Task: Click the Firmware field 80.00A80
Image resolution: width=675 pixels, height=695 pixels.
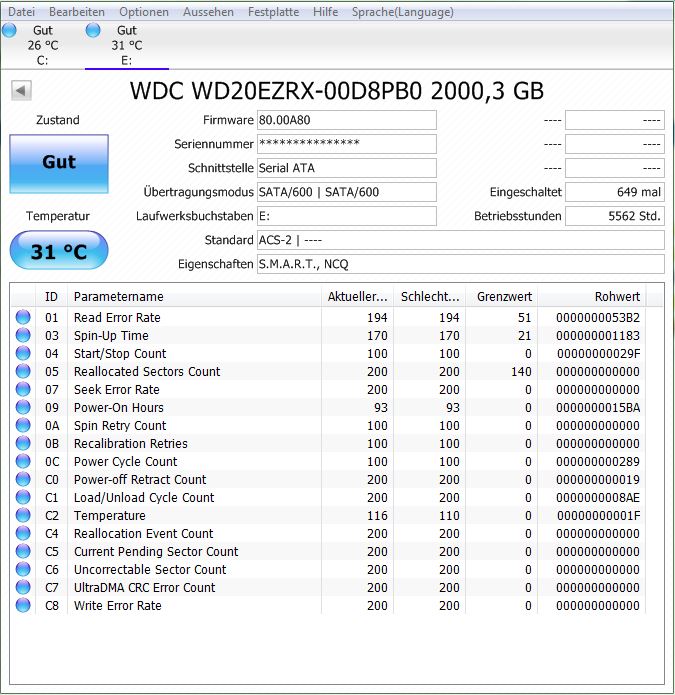Action: 347,120
